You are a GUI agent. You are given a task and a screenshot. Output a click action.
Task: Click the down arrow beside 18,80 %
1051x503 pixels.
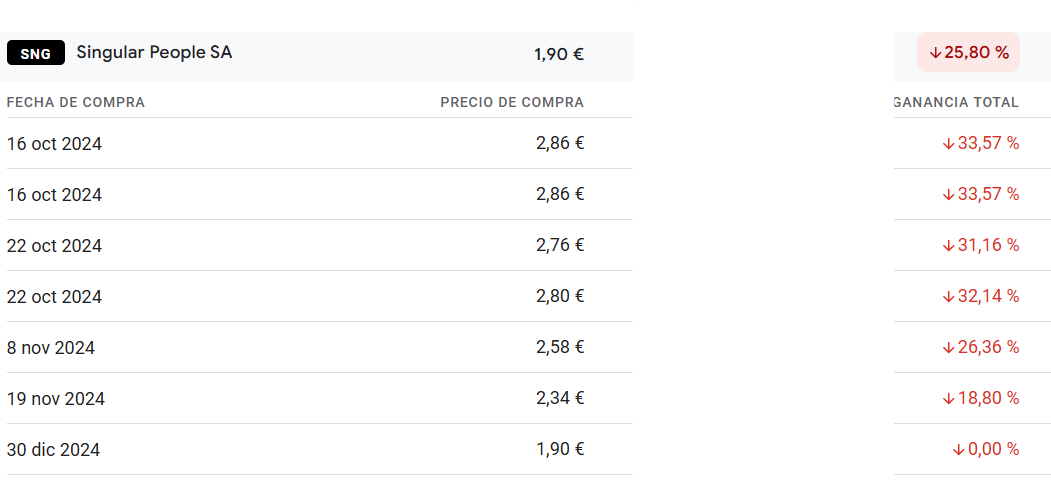(x=948, y=399)
